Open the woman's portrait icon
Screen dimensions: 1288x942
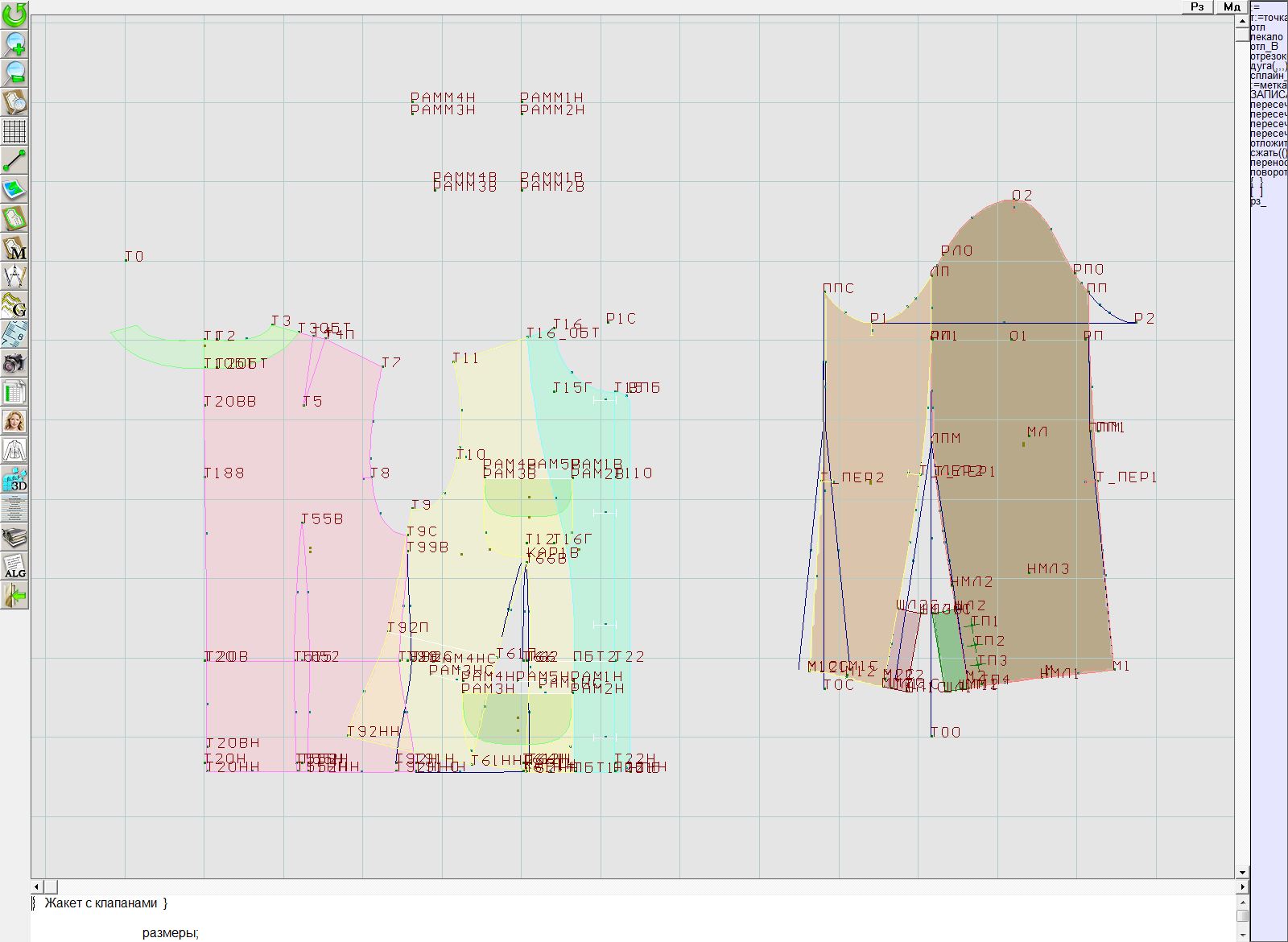[14, 421]
